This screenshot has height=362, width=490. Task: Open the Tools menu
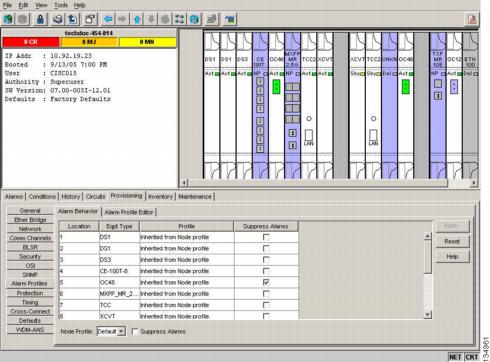tap(61, 5)
